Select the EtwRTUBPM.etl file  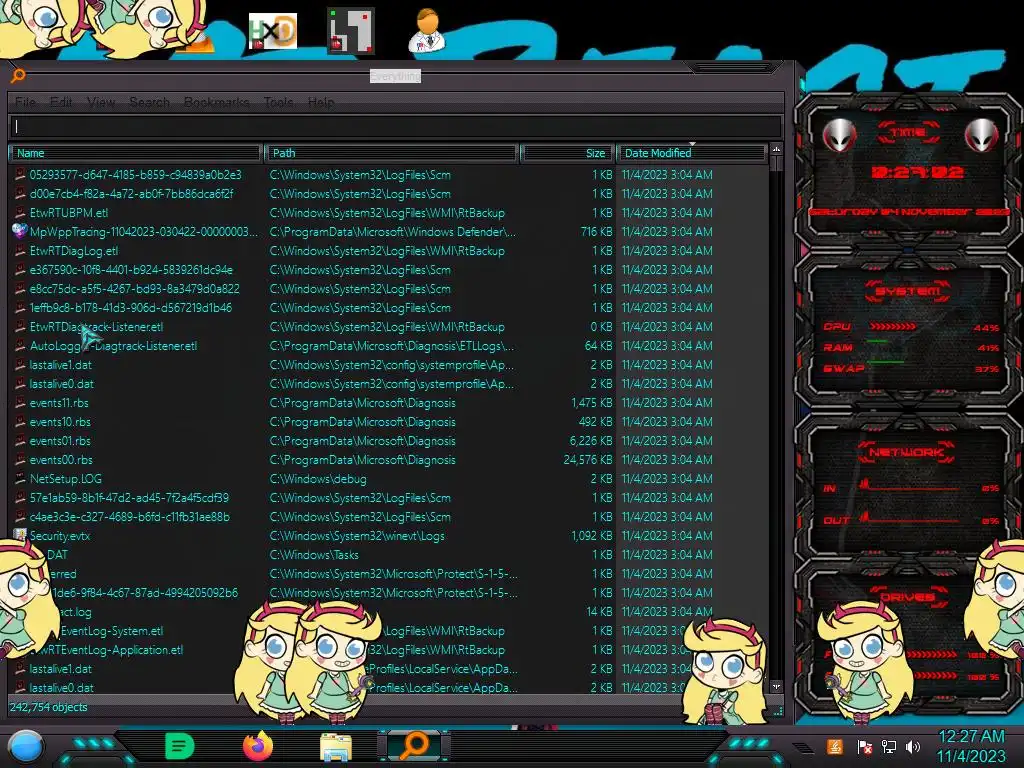pyautogui.click(x=69, y=213)
